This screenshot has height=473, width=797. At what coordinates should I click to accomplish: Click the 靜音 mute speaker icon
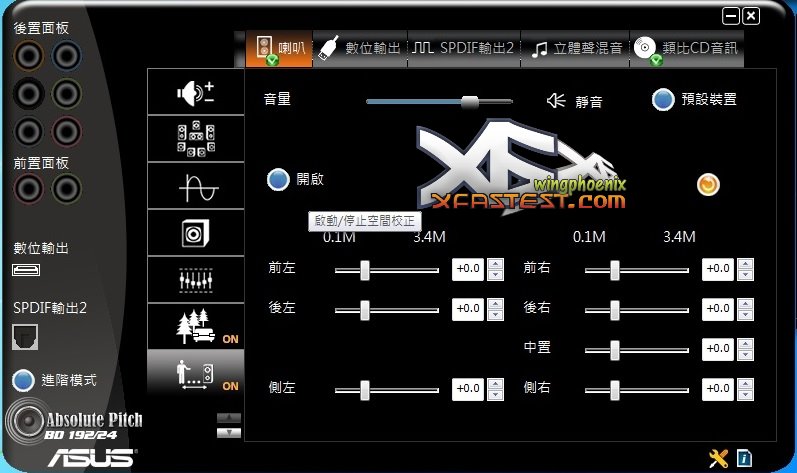tap(556, 100)
